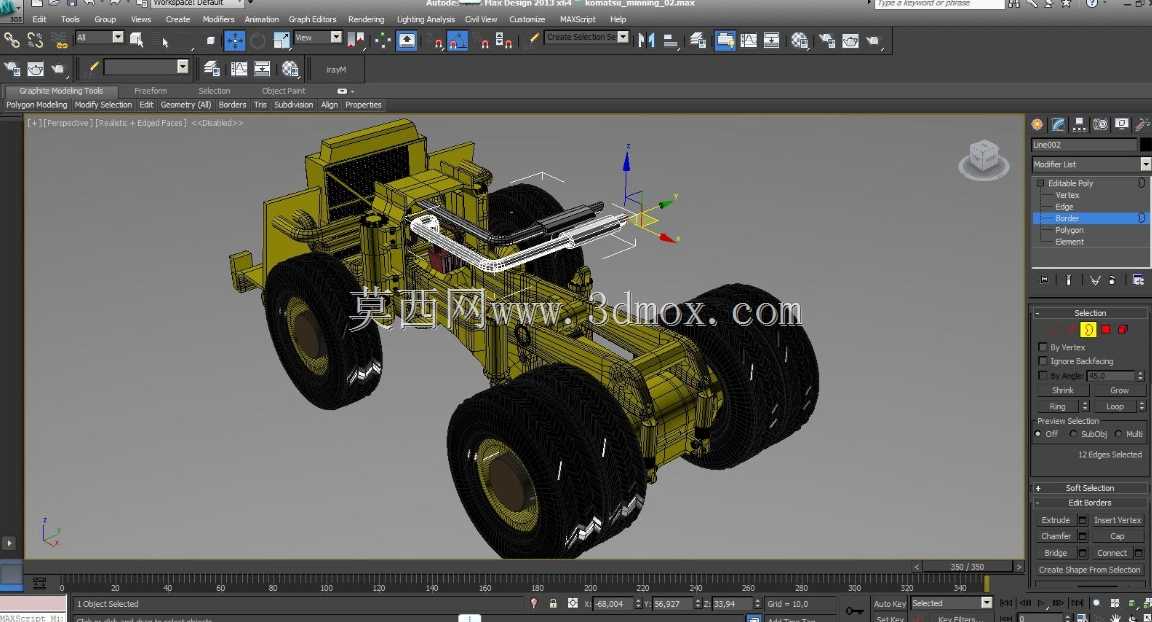
Task: Click the Select by Name icon
Action: tap(137, 40)
